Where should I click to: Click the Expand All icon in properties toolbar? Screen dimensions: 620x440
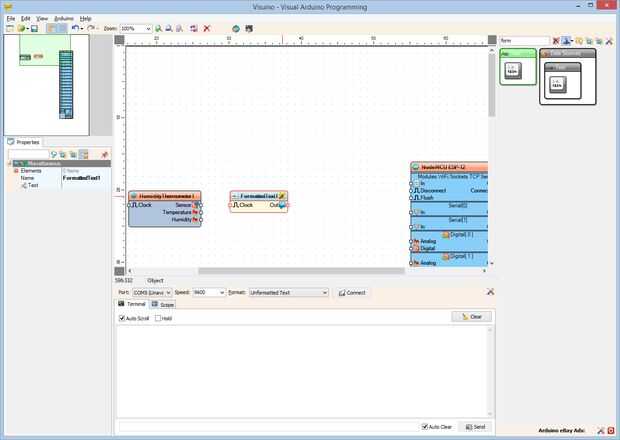click(x=63, y=154)
